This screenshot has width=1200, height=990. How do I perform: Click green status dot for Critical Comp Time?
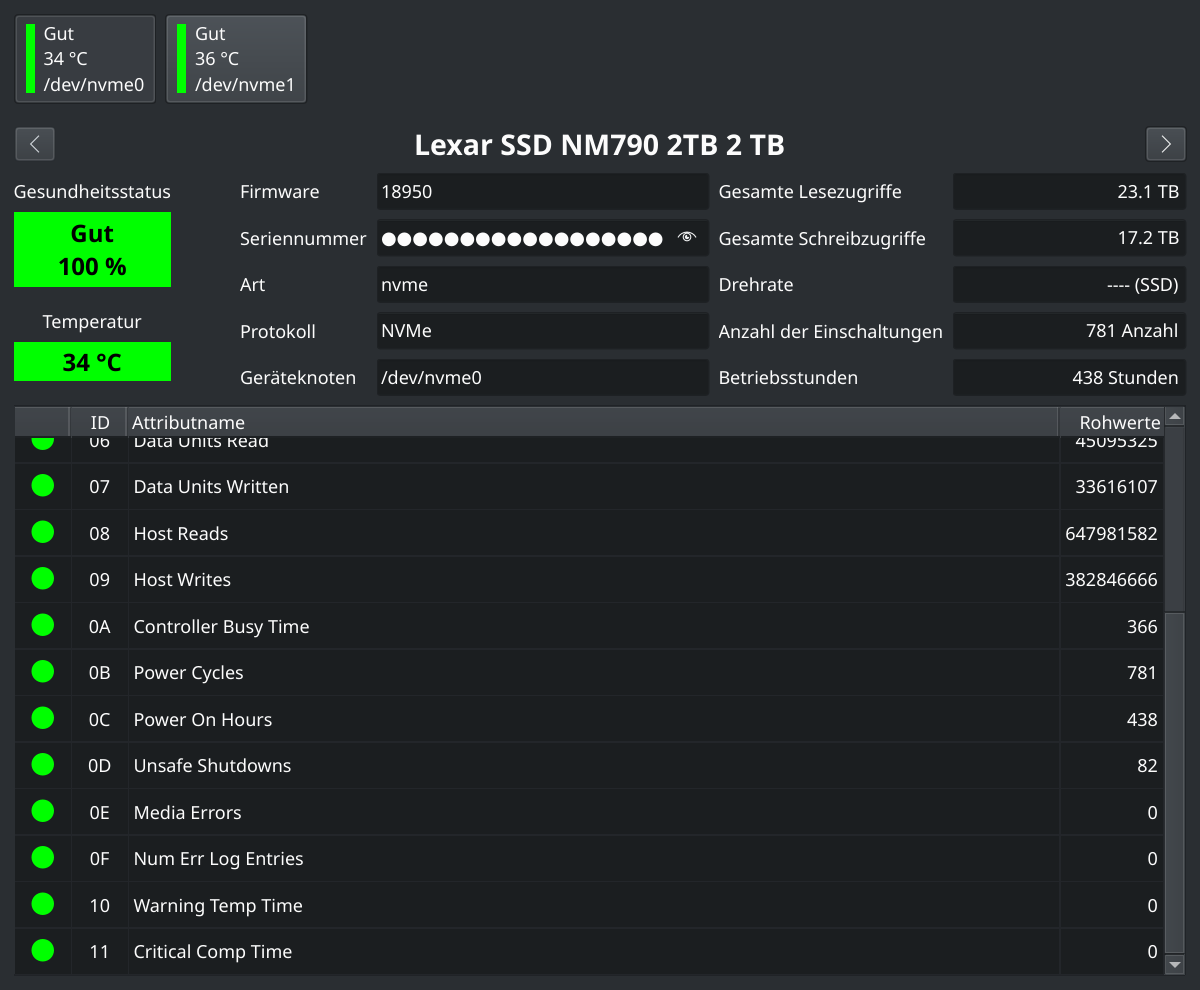pyautogui.click(x=42, y=951)
